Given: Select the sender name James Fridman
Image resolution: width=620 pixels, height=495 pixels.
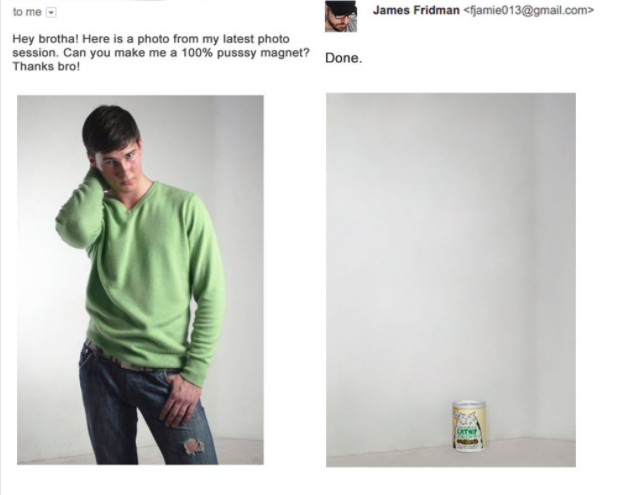Looking at the screenshot, I should [416, 10].
